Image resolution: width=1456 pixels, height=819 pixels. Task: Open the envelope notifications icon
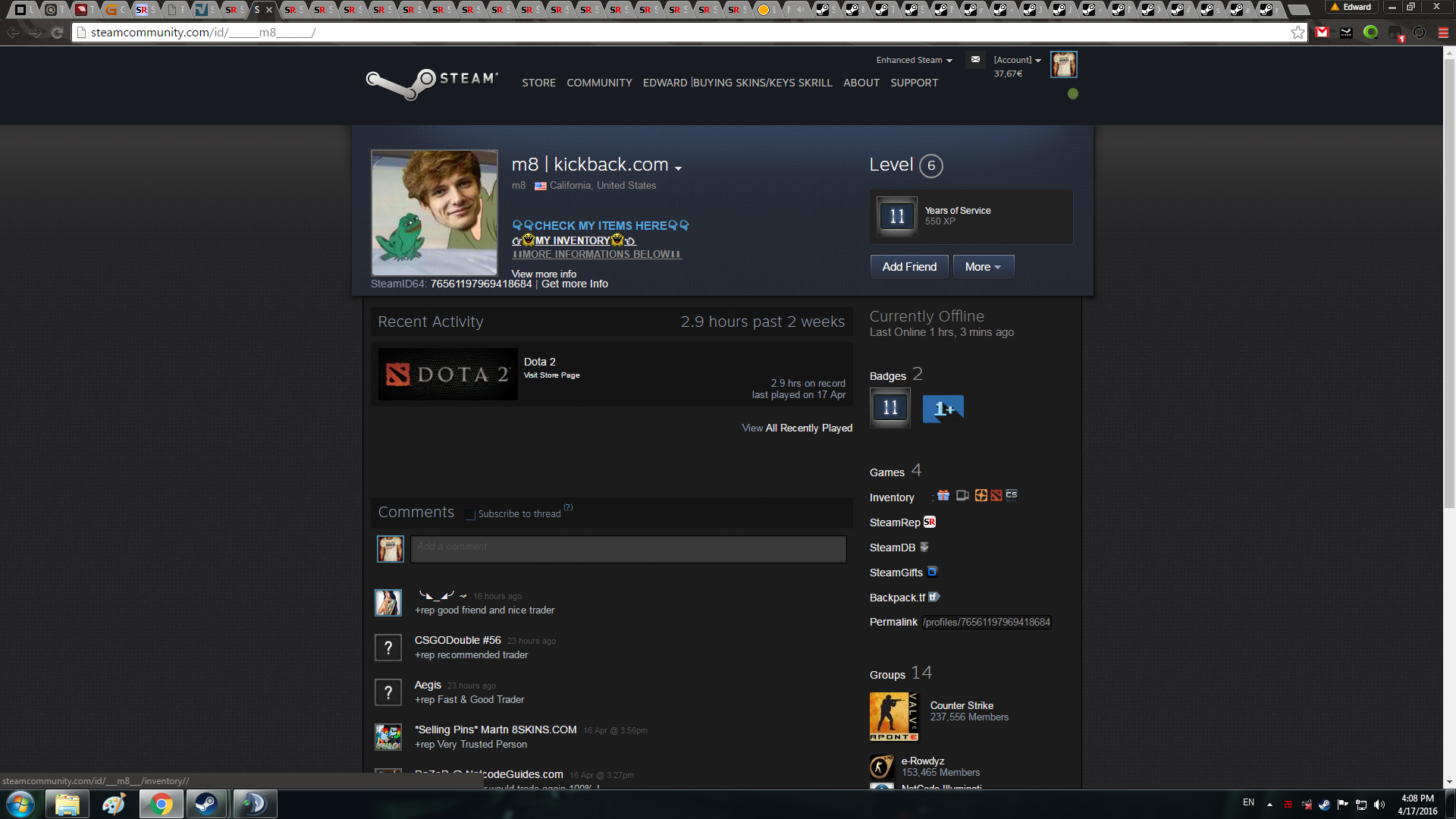coord(975,59)
